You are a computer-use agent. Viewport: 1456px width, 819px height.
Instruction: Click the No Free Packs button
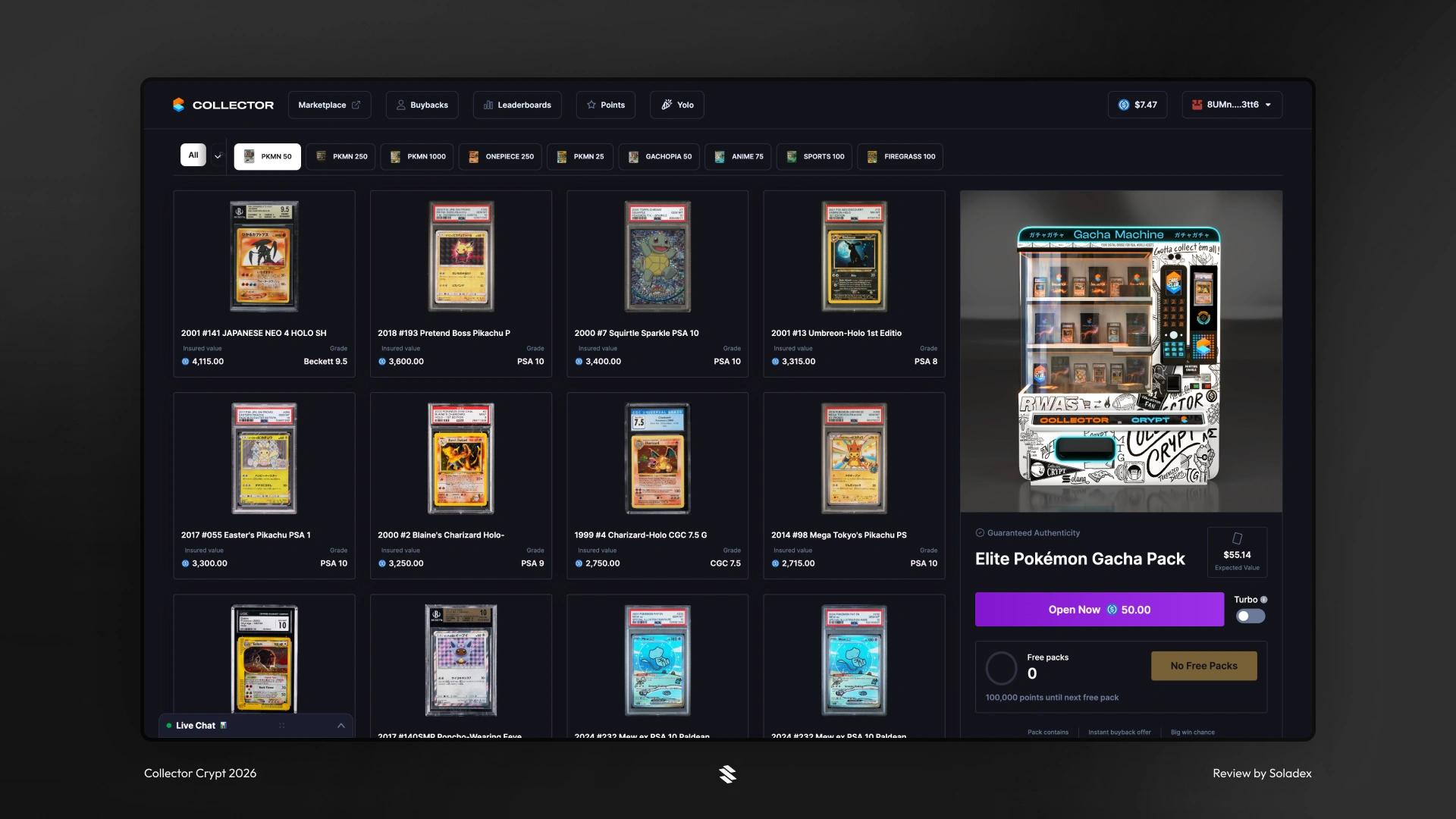tap(1203, 666)
